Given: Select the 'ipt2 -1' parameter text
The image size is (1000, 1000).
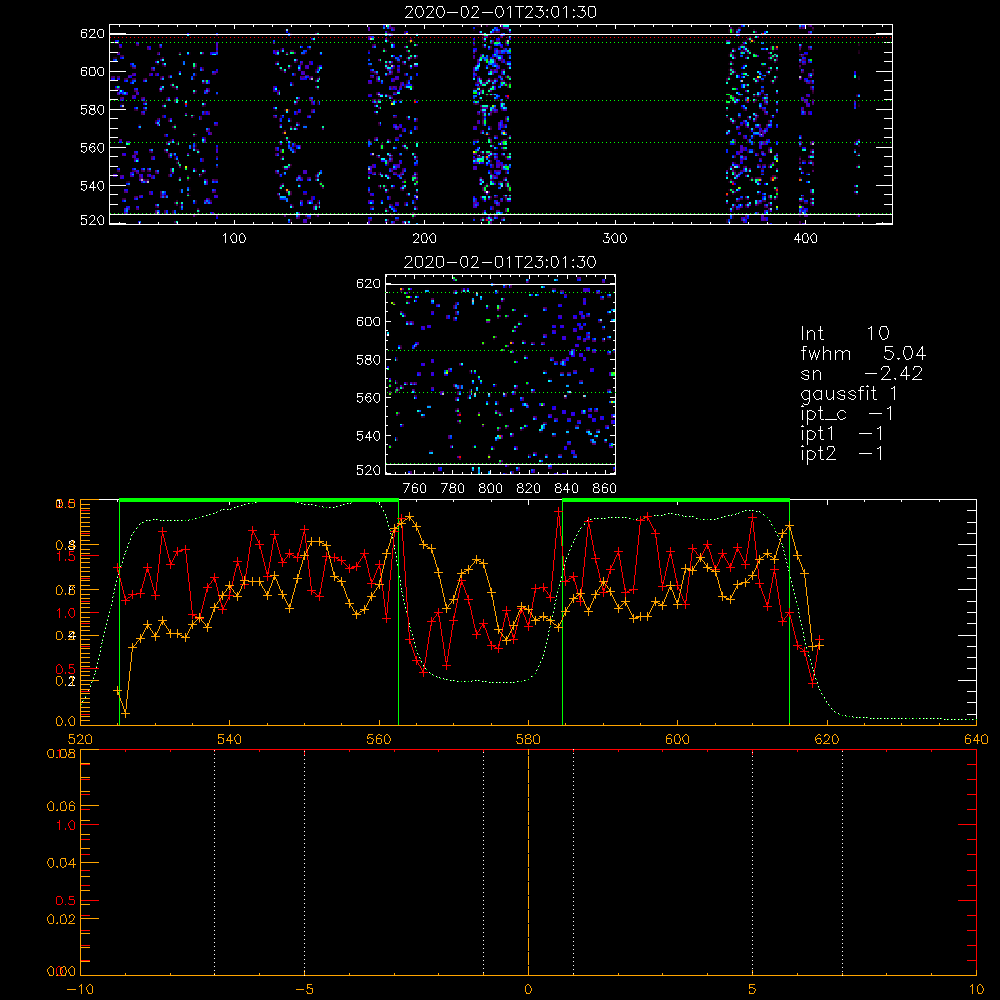Looking at the screenshot, I should pos(842,454).
